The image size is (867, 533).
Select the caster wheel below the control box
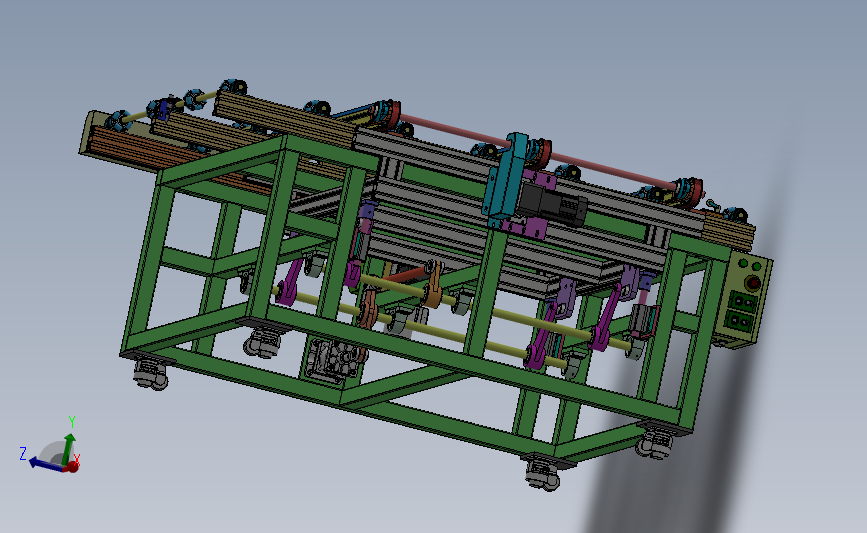656,444
